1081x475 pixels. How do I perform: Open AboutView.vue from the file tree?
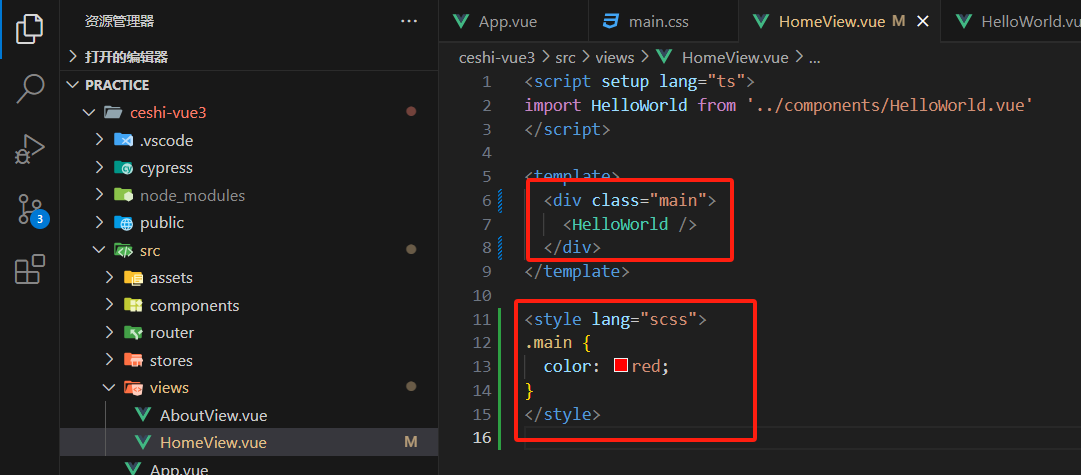pyautogui.click(x=213, y=416)
